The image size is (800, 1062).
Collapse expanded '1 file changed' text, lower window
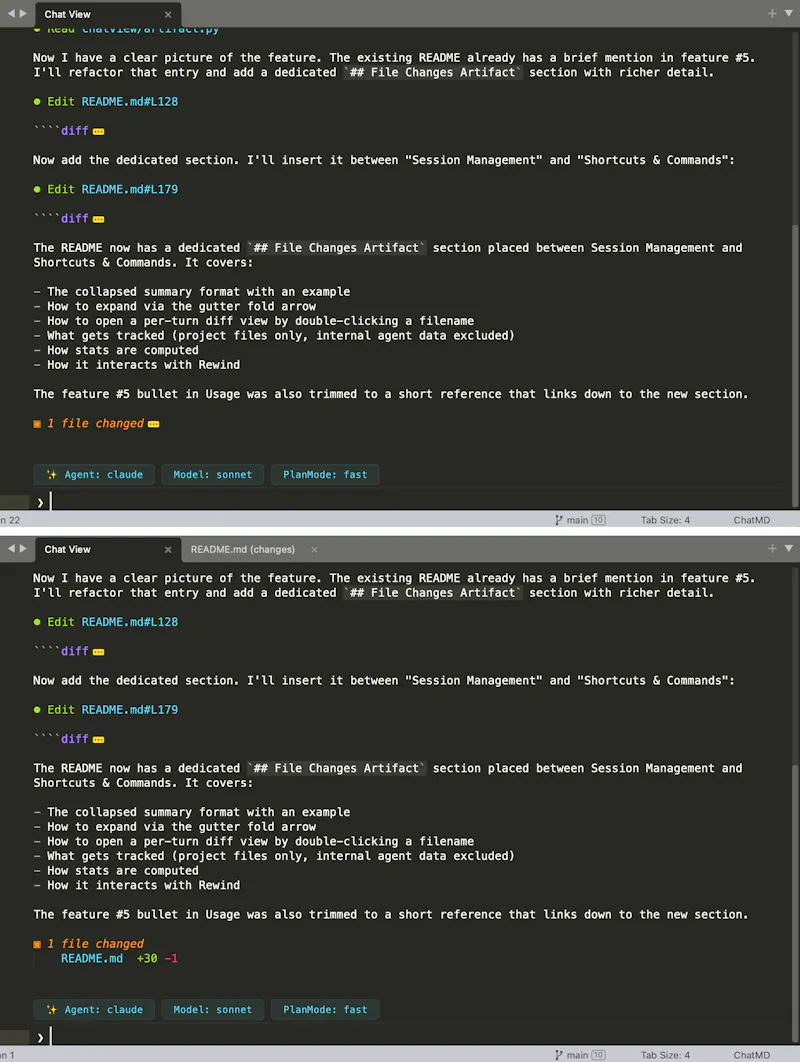pyautogui.click(x=96, y=943)
